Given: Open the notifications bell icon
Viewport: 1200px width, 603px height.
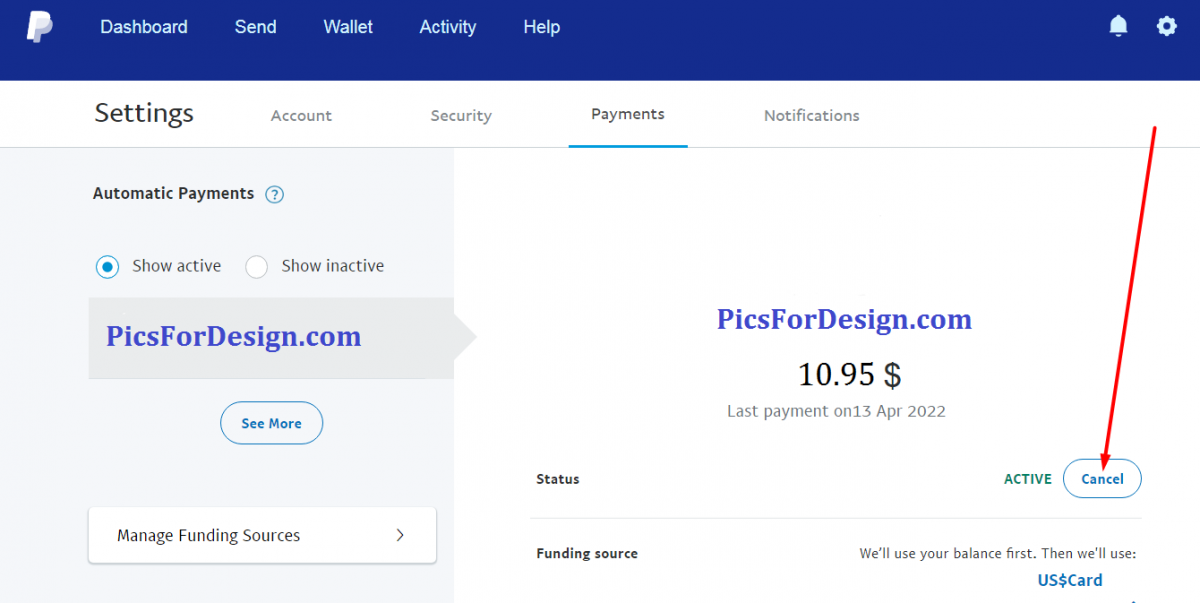Looking at the screenshot, I should (x=1118, y=27).
